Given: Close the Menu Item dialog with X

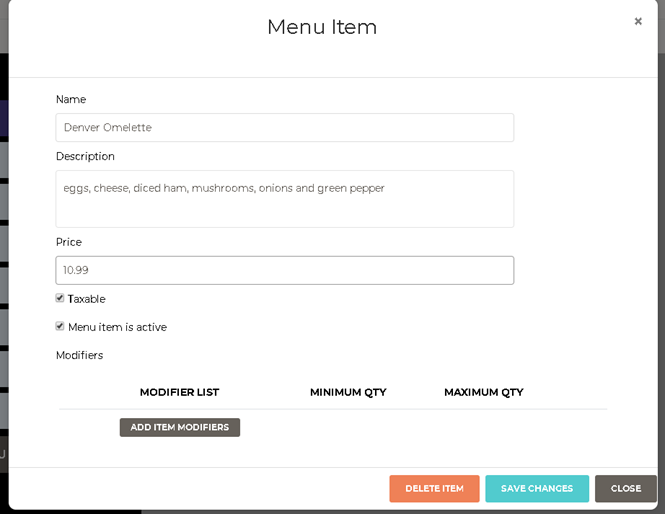Looking at the screenshot, I should (638, 21).
